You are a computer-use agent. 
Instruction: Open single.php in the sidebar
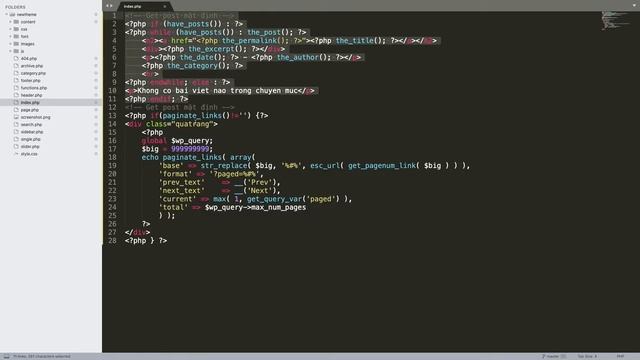pos(31,139)
